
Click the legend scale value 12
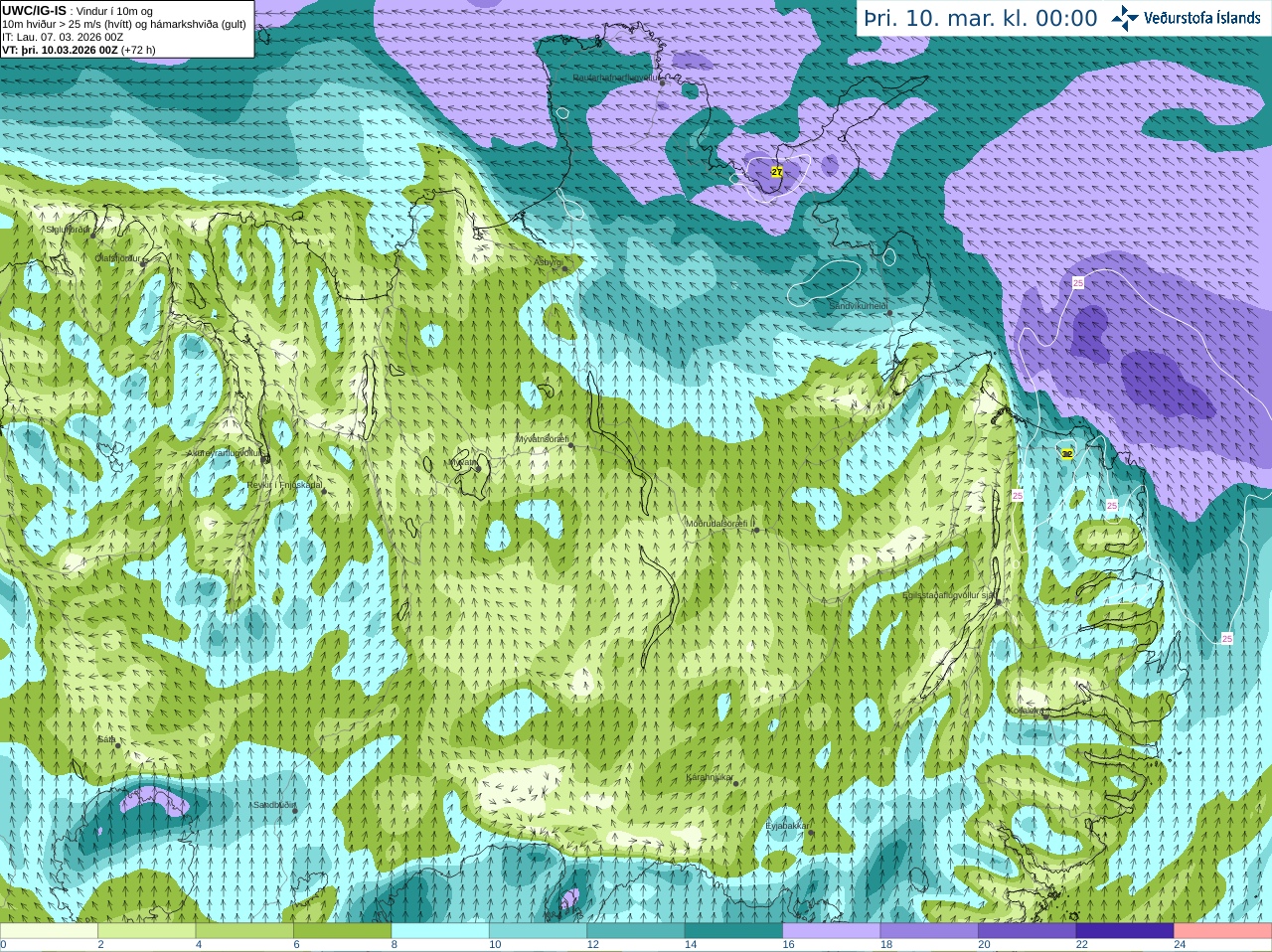[592, 945]
